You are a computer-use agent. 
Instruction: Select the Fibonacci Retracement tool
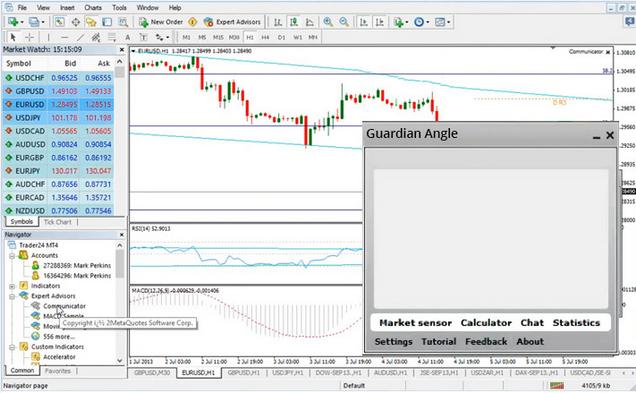[112, 37]
